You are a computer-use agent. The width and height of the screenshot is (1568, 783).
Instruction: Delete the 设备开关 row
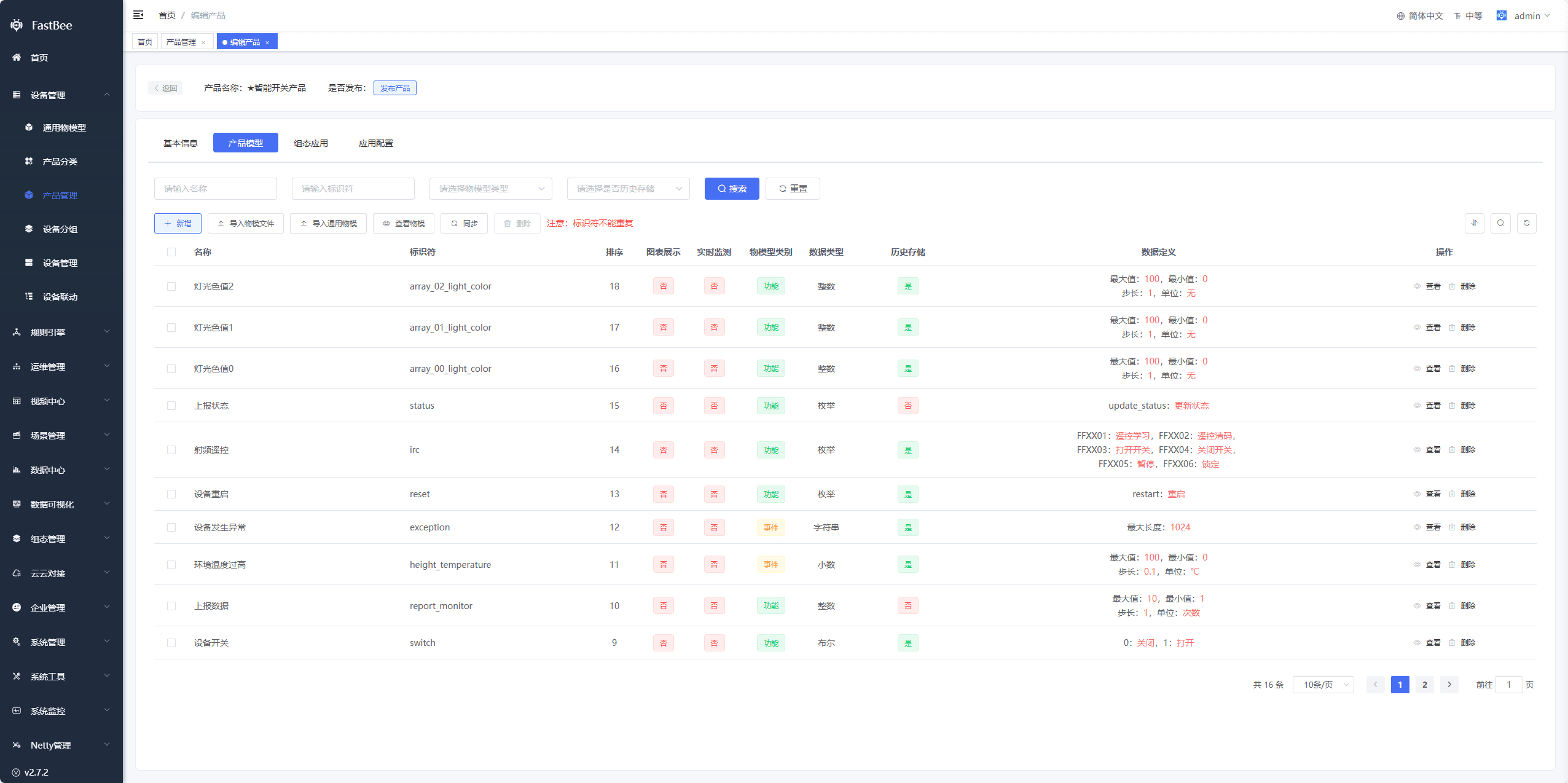1462,642
